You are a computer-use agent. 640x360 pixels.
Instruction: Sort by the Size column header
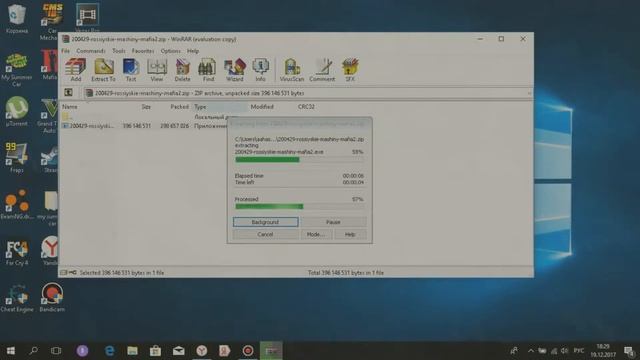[146, 107]
